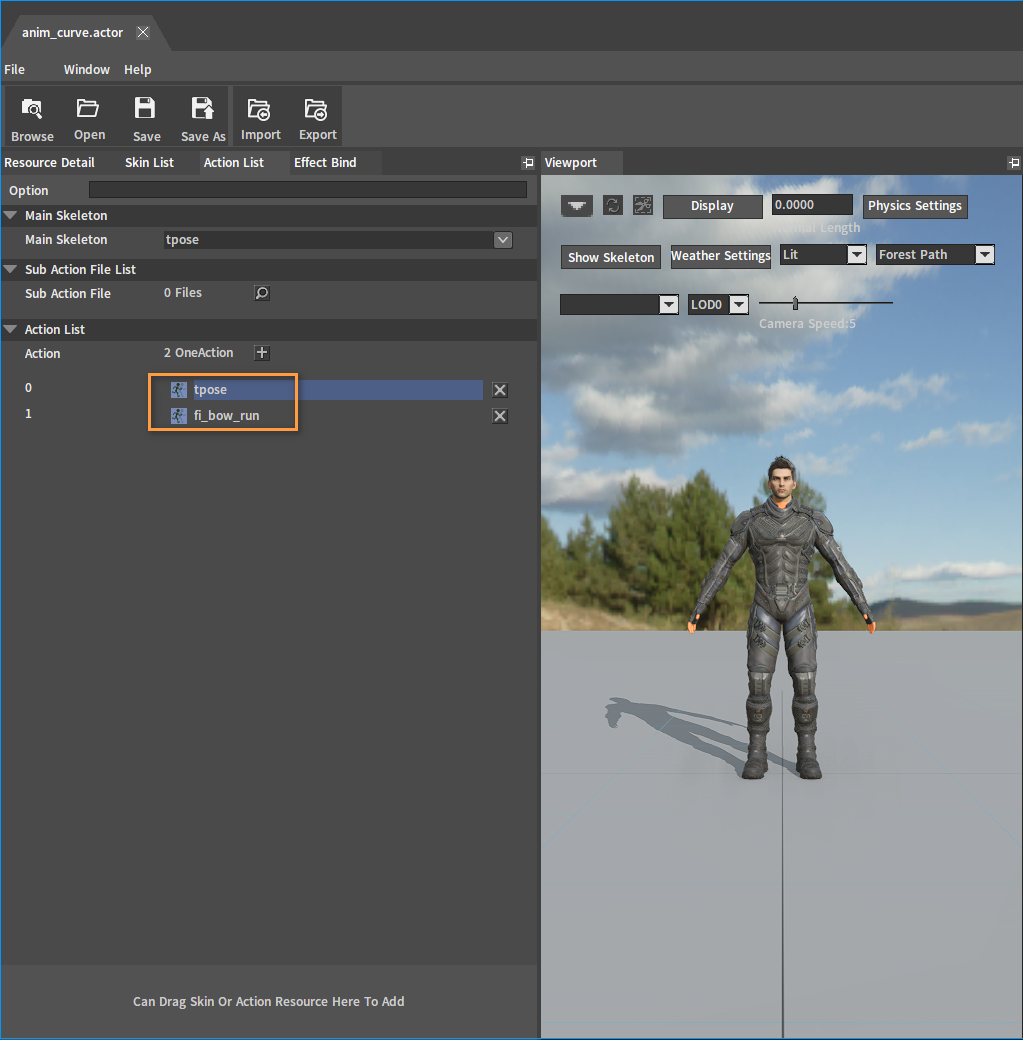The height and width of the screenshot is (1040, 1023).
Task: Pin the left panel
Action: point(528,162)
